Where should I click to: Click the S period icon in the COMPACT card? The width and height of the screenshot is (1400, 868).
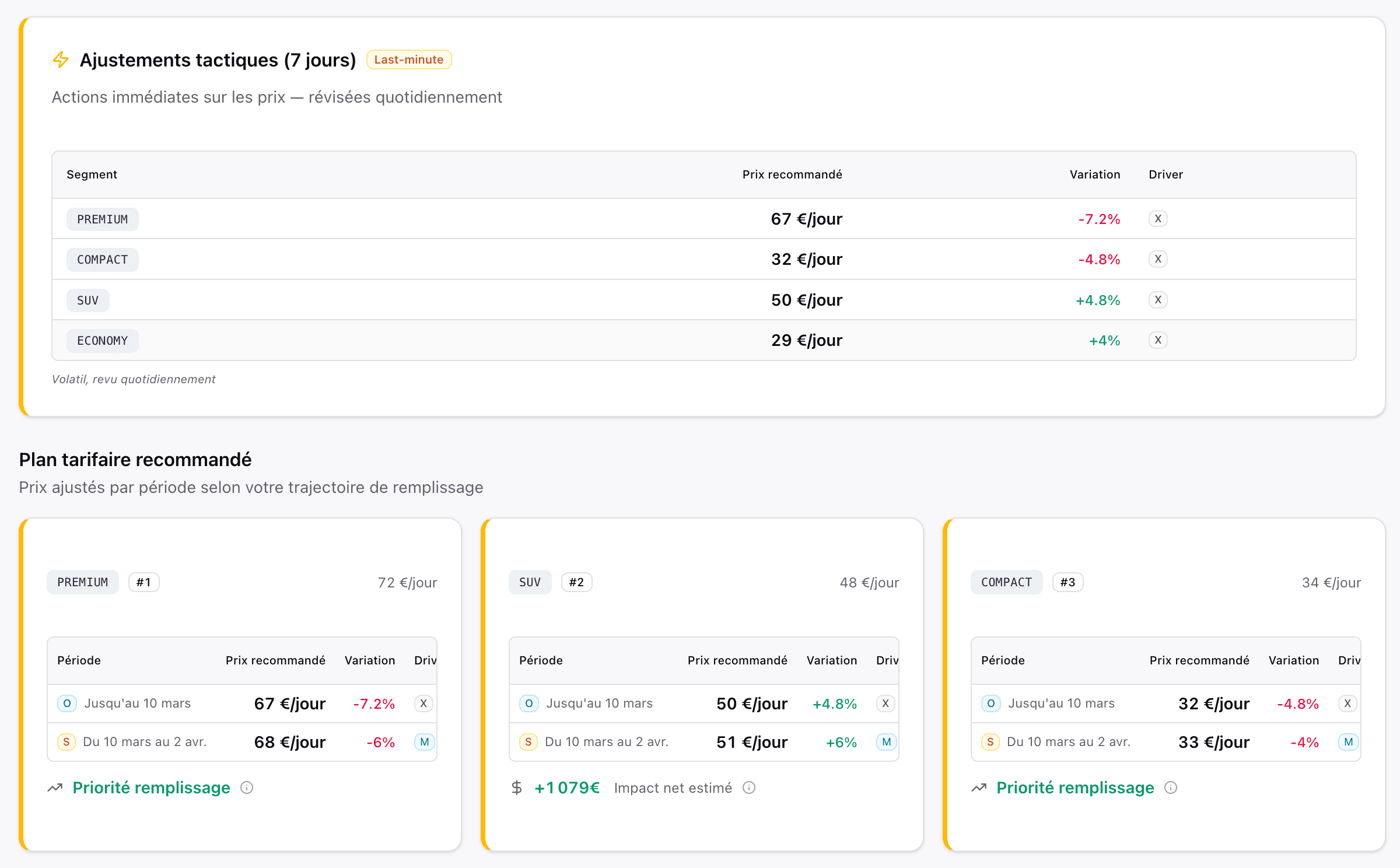pyautogui.click(x=990, y=741)
